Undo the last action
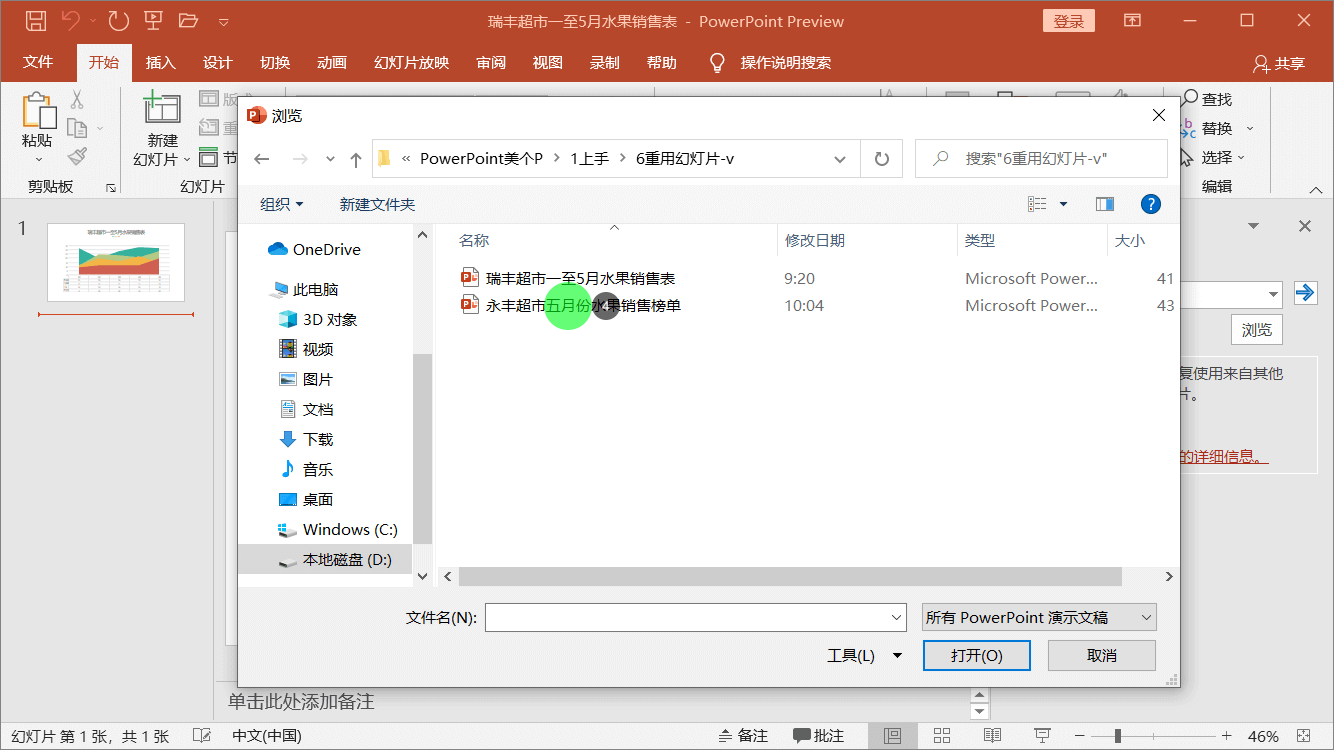Viewport: 1334px width, 750px height. coord(70,20)
